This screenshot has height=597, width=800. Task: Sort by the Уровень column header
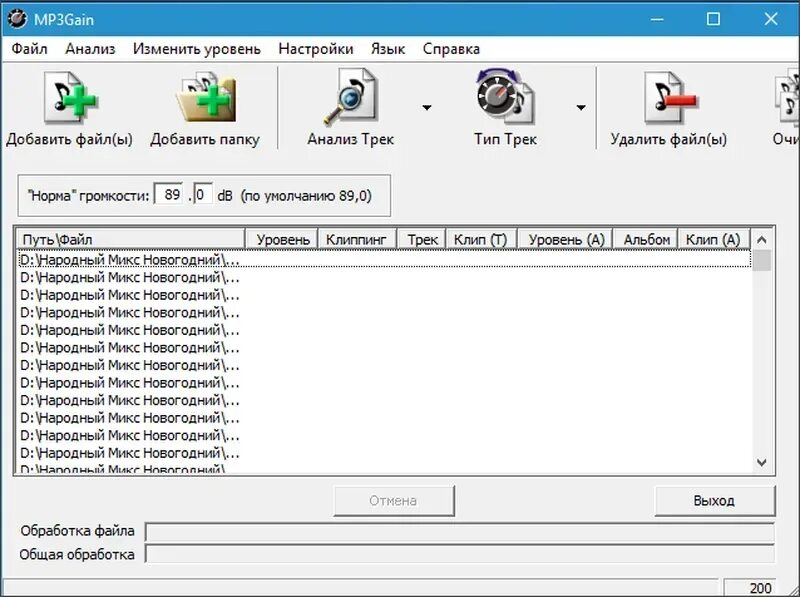(x=282, y=239)
